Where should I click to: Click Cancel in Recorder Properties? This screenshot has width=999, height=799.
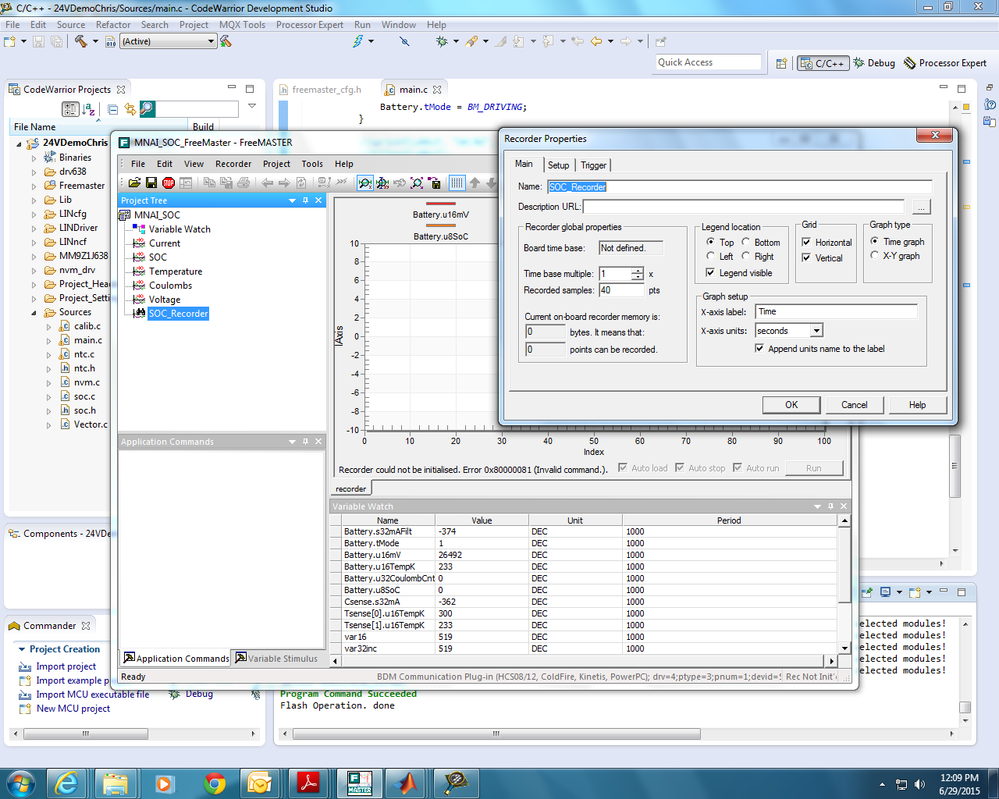click(854, 405)
